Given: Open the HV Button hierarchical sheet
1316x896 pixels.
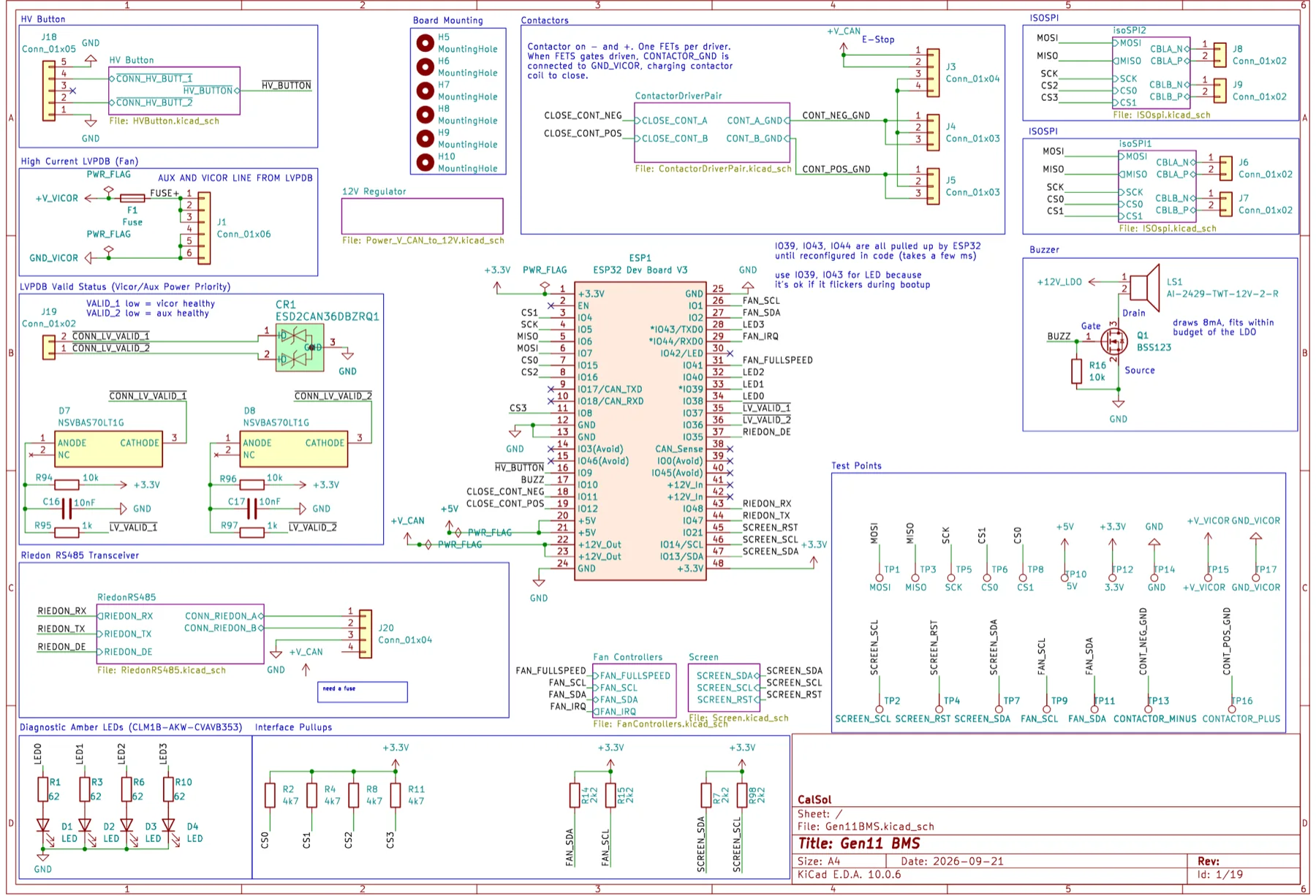Looking at the screenshot, I should point(174,91).
